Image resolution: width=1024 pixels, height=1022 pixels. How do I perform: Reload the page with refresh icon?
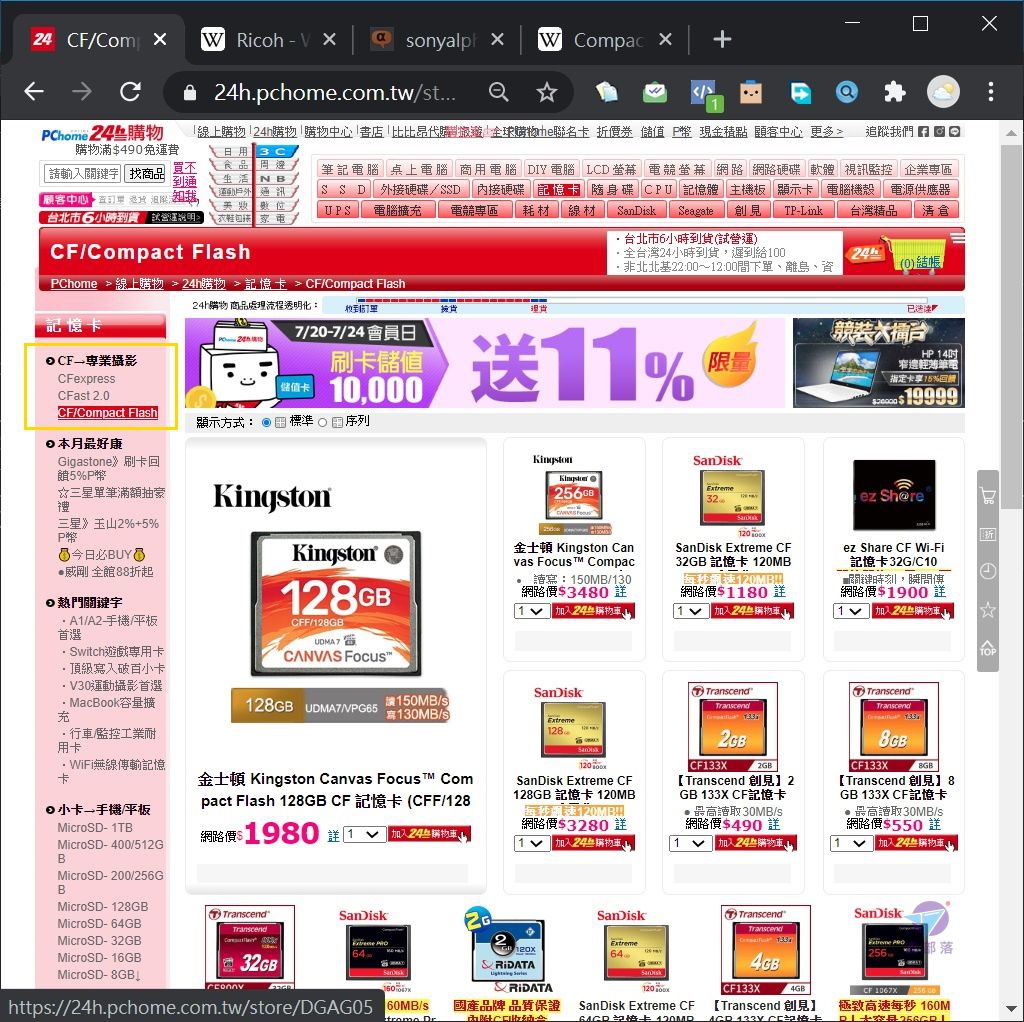point(130,92)
